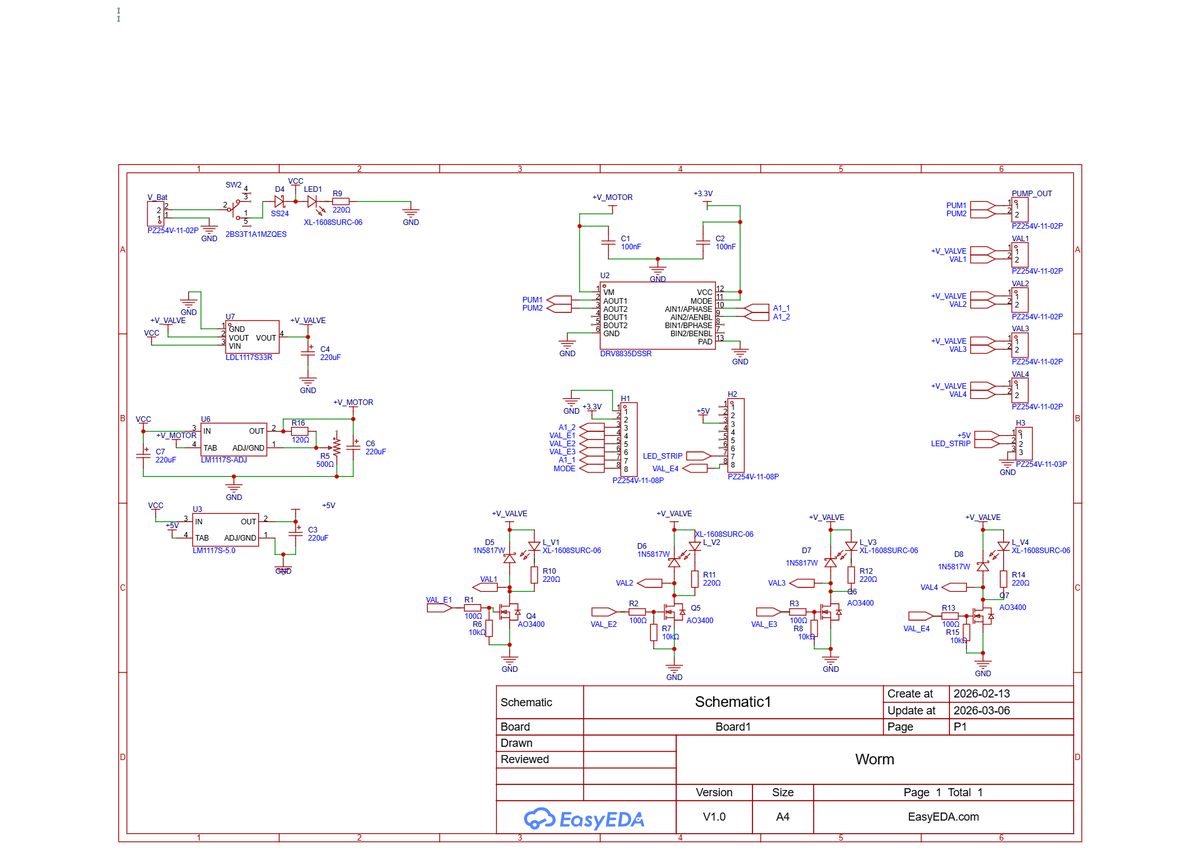Click the PUMP_OUT connector label

point(1031,193)
